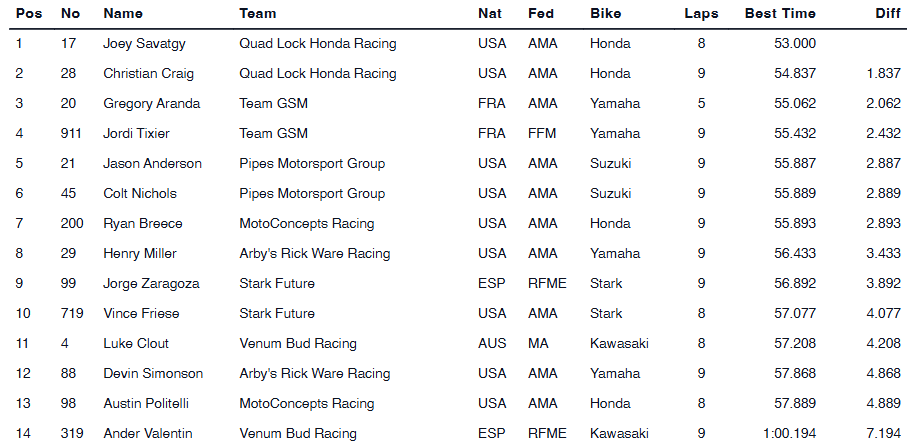Select the Diff column header
The height and width of the screenshot is (448, 915).
[x=888, y=14]
